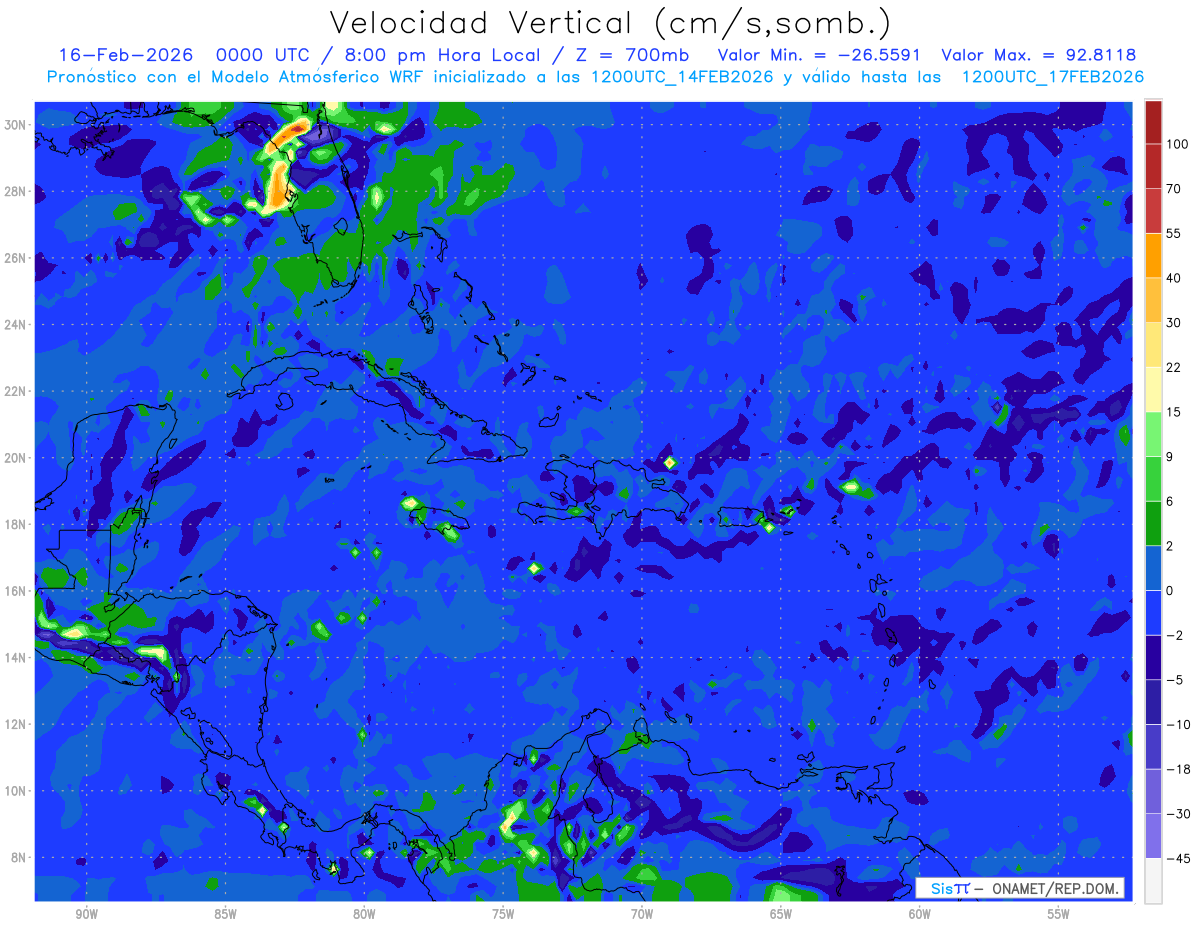Click the "24N" latitude label
The height and width of the screenshot is (927, 1200).
pyautogui.click(x=16, y=325)
